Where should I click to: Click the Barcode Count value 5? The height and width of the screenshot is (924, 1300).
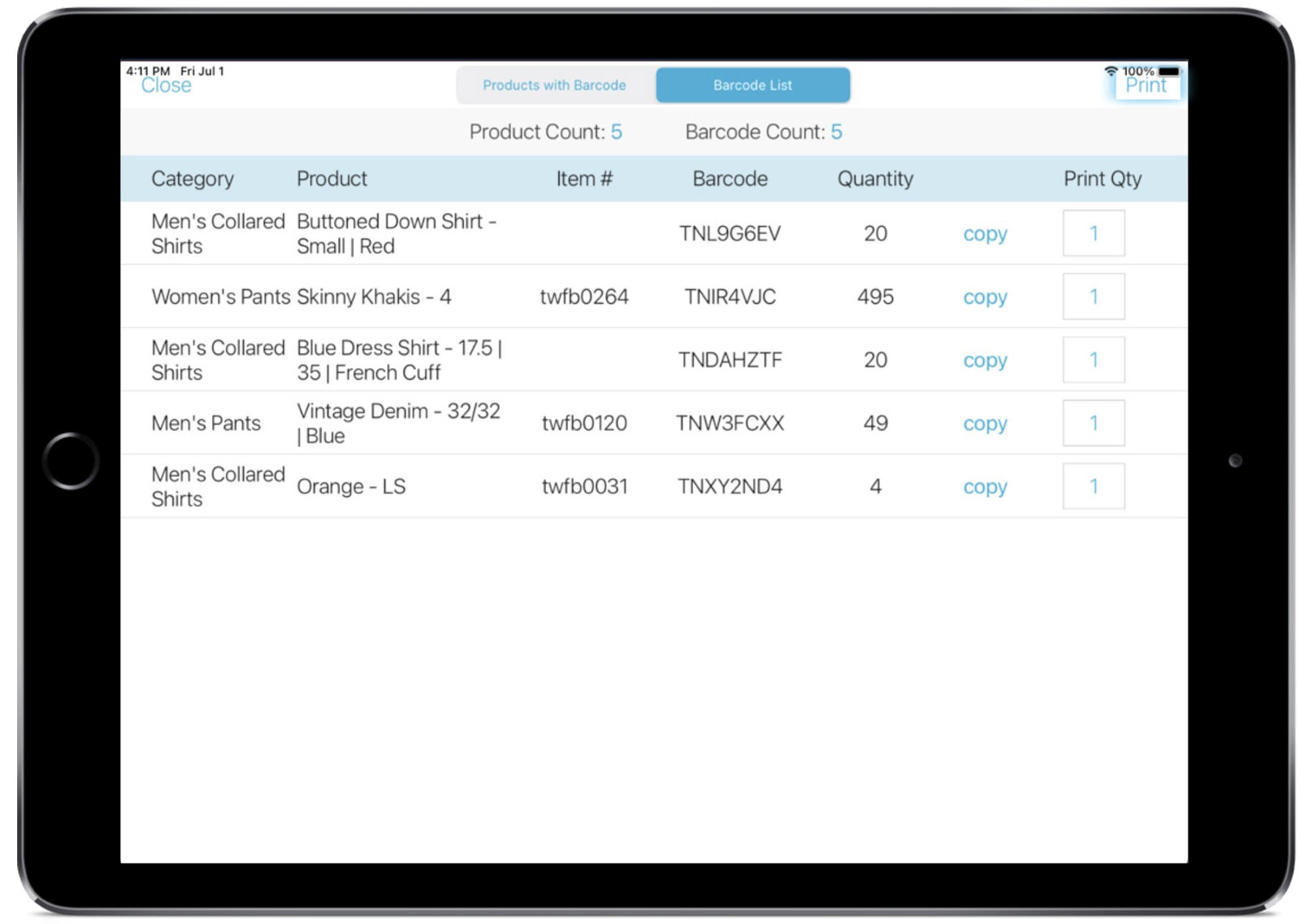[x=837, y=132]
